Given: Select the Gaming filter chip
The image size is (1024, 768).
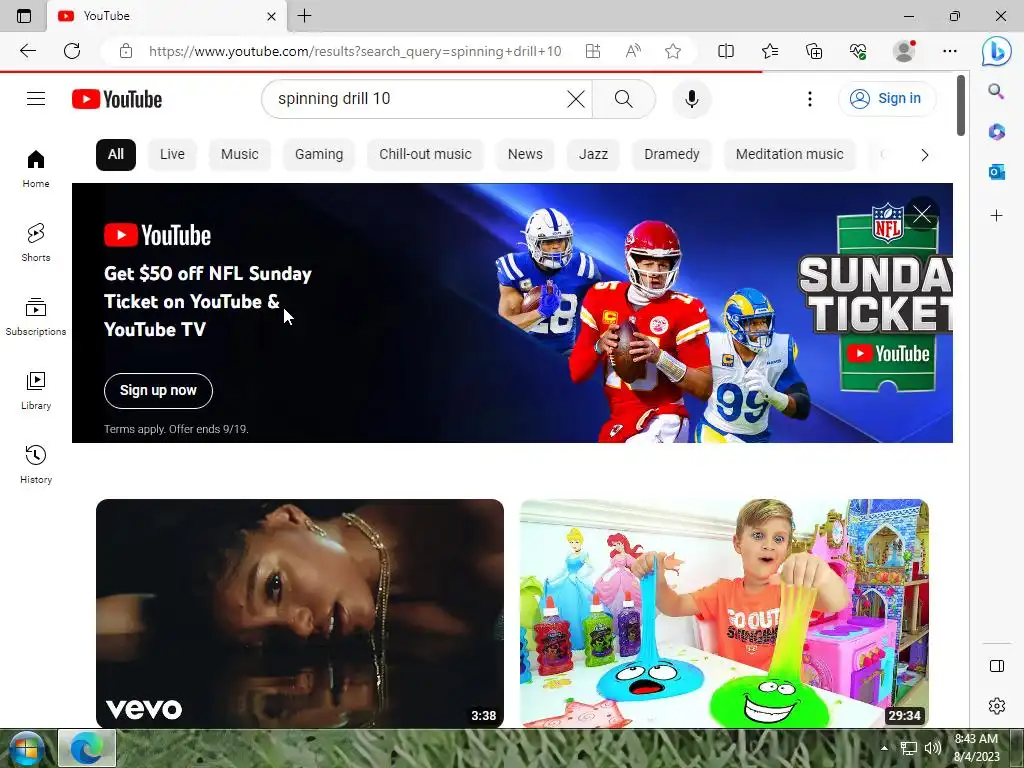Looking at the screenshot, I should [x=319, y=155].
